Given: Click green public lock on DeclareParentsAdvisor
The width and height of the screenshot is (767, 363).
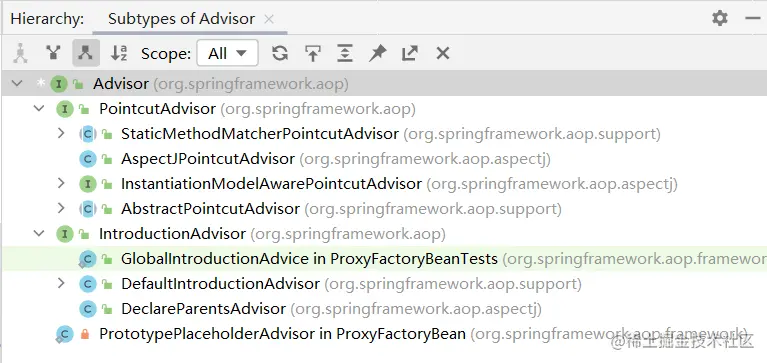Looking at the screenshot, I should point(107,309).
